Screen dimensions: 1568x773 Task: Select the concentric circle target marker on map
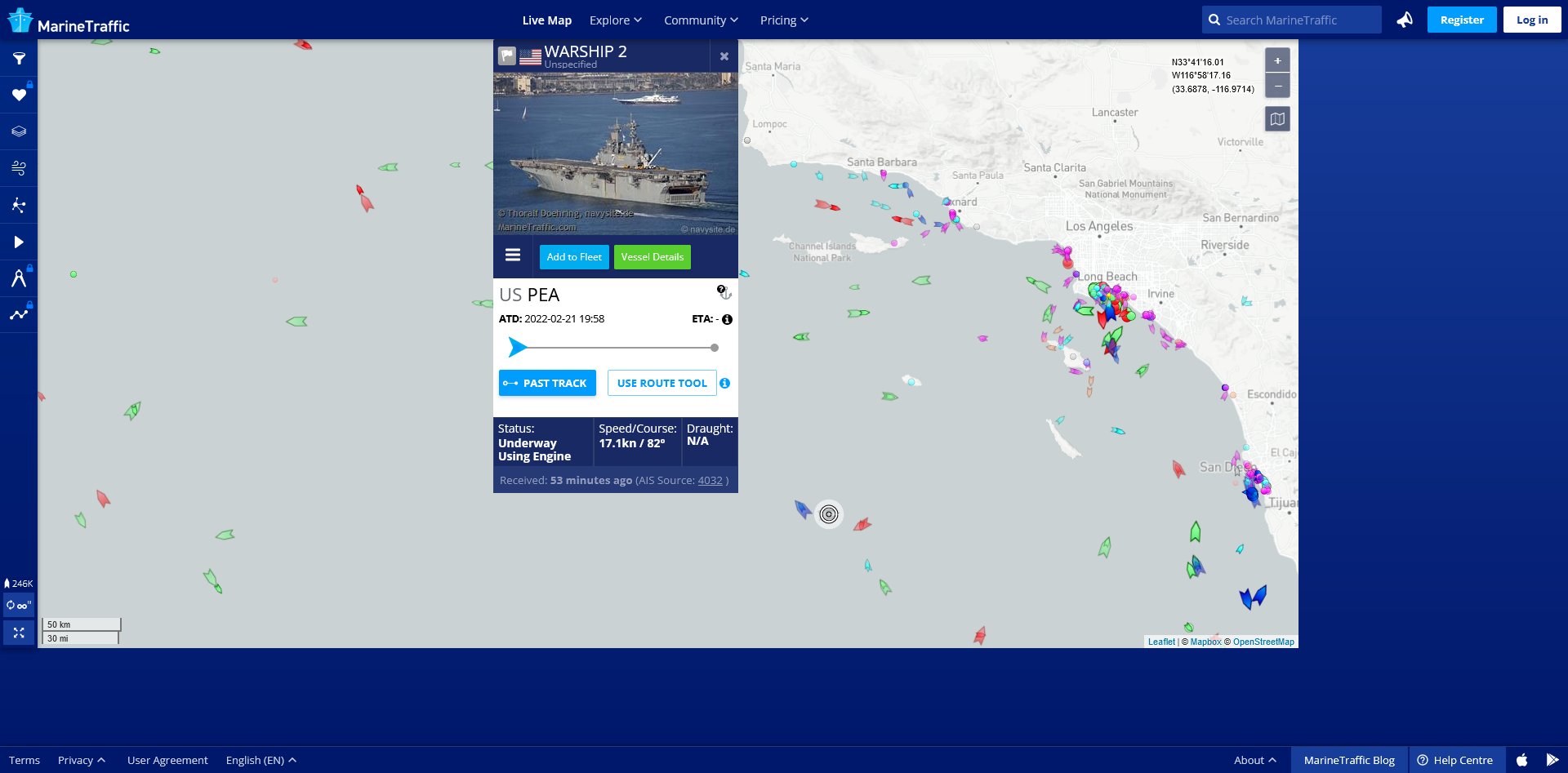pos(829,514)
